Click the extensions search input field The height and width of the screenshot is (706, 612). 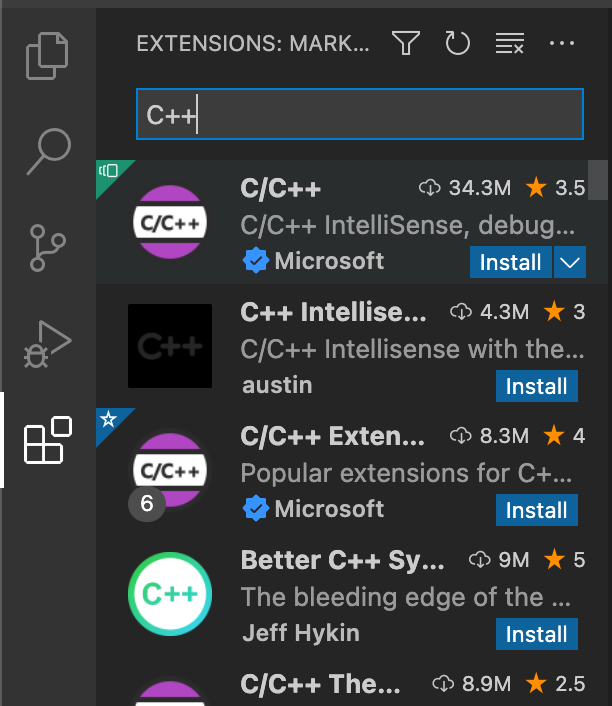(359, 115)
